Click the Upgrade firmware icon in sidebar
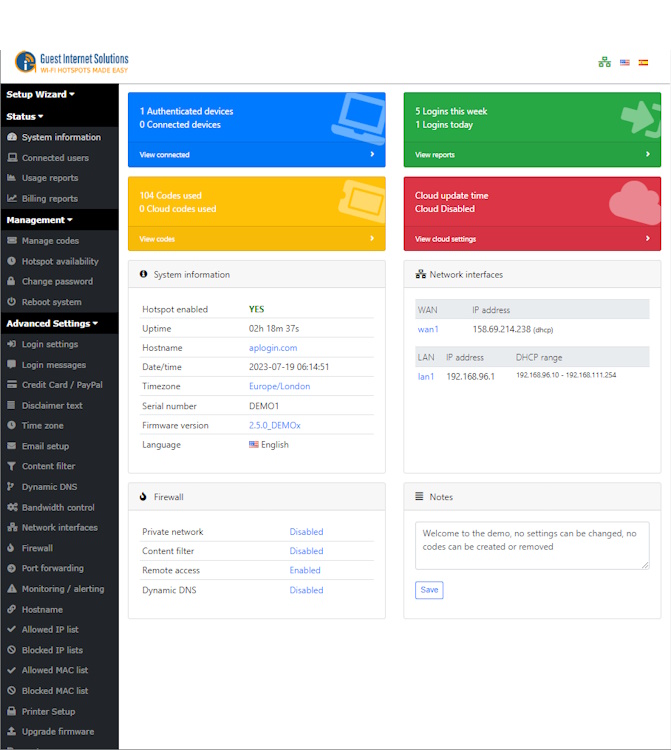The width and height of the screenshot is (671, 750). [x=12, y=732]
